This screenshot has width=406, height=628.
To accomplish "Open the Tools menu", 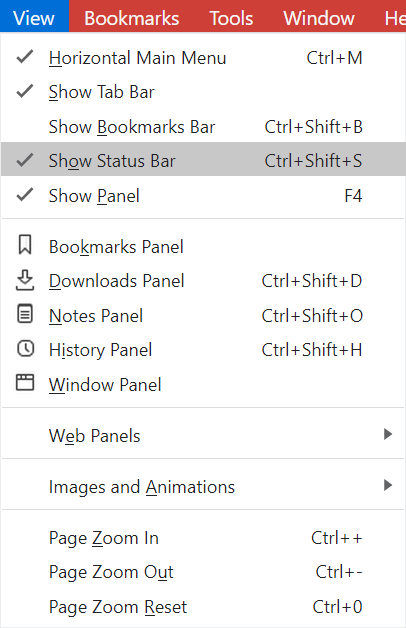I will (231, 18).
